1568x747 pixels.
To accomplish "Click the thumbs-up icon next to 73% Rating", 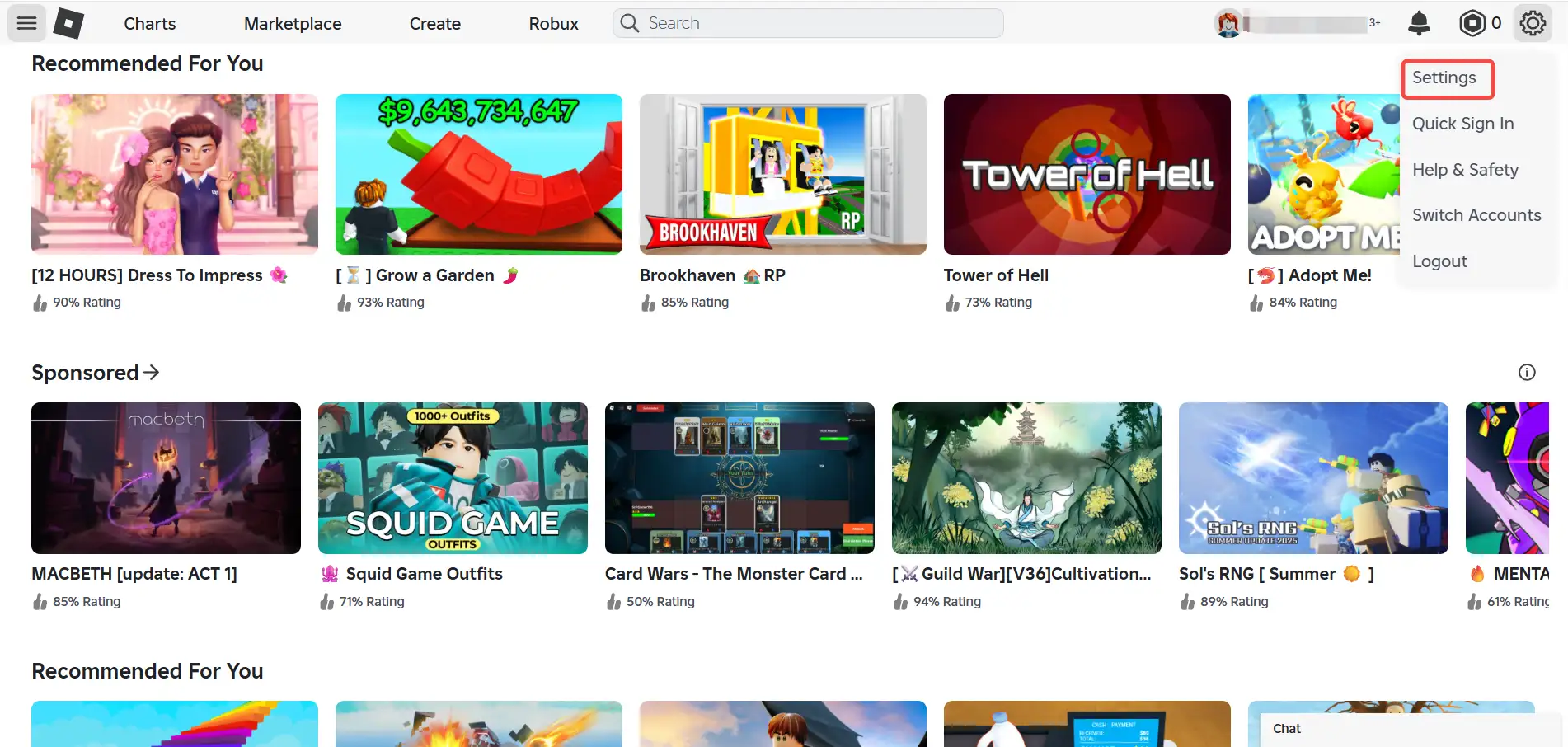I will click(952, 303).
